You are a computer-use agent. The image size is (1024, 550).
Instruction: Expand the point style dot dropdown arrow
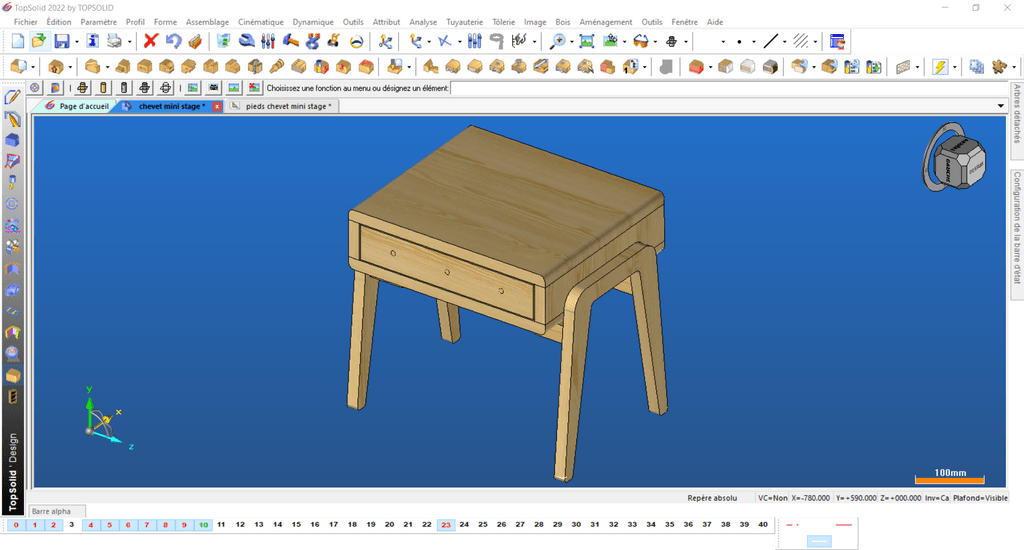click(754, 42)
